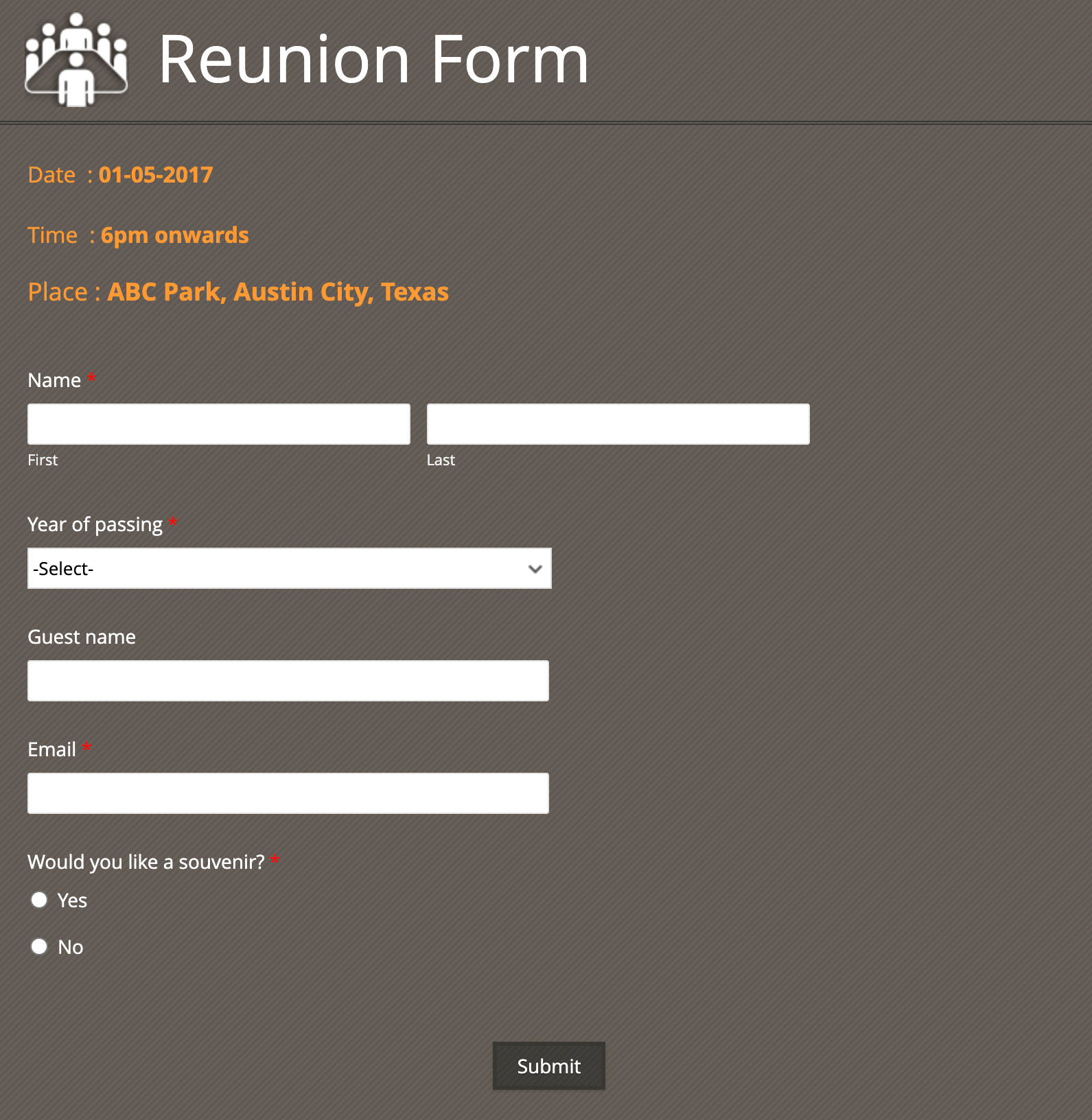Select the Yes souvenir radio button
This screenshot has width=1092, height=1120.
[x=39, y=900]
